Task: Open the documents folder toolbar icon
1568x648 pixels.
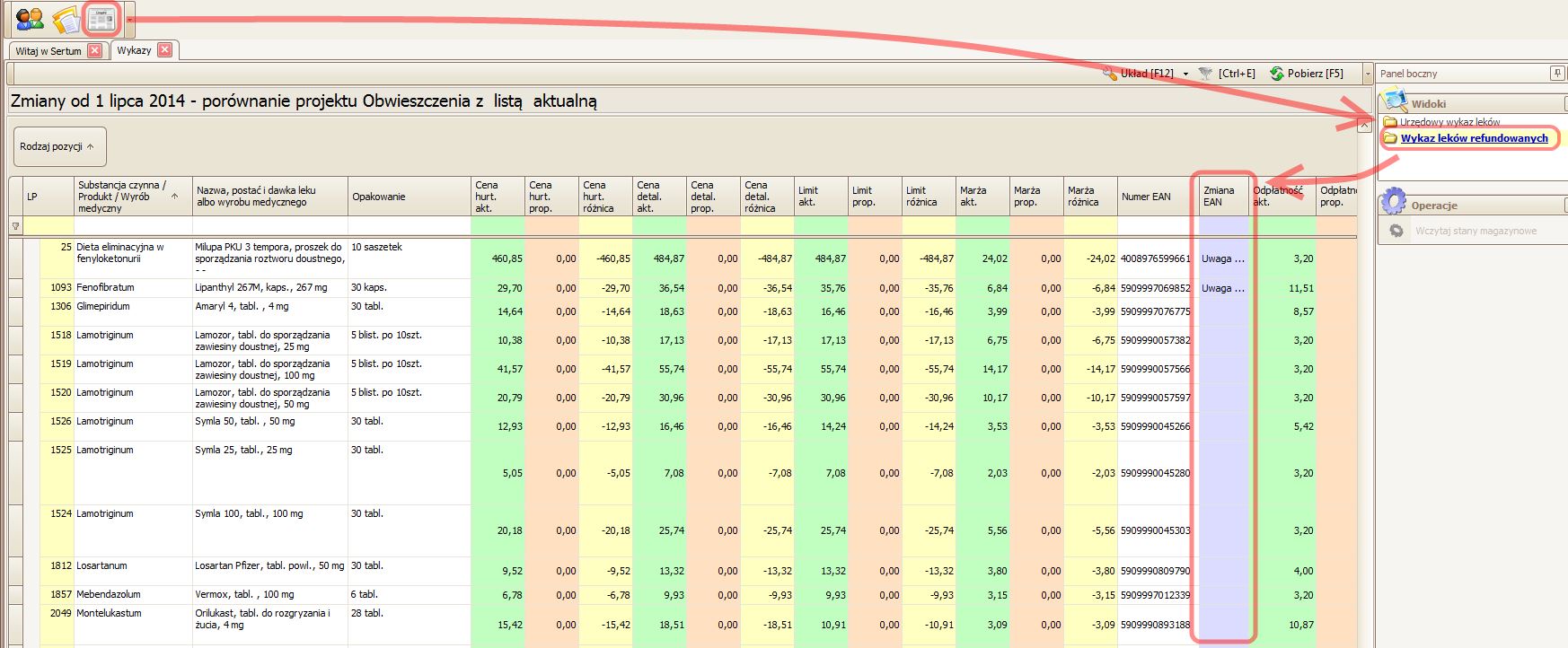Action: click(x=66, y=19)
